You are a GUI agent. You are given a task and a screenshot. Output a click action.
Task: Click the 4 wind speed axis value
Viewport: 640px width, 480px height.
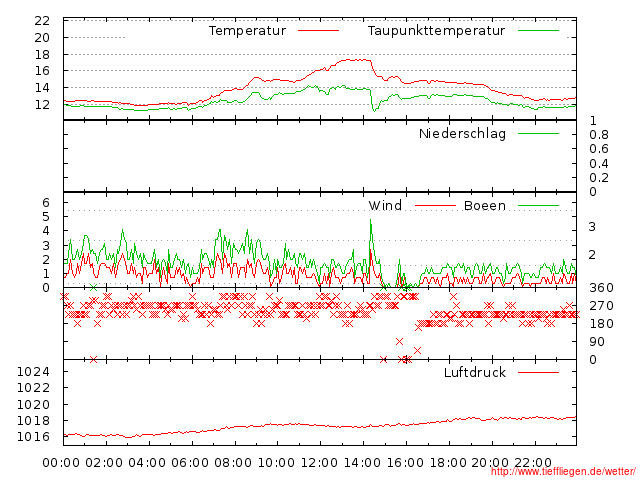pos(46,231)
